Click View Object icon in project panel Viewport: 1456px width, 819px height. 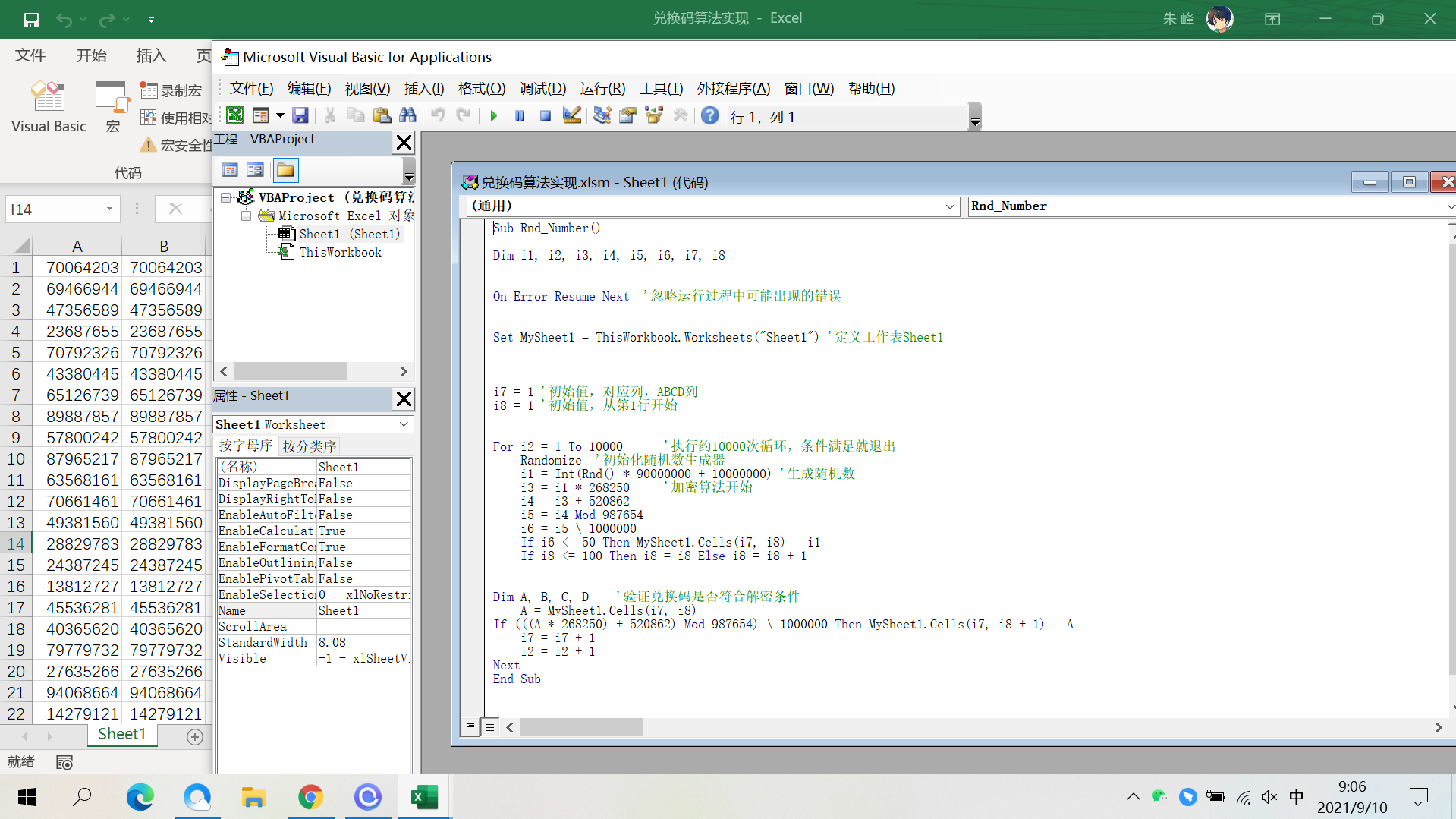(256, 170)
